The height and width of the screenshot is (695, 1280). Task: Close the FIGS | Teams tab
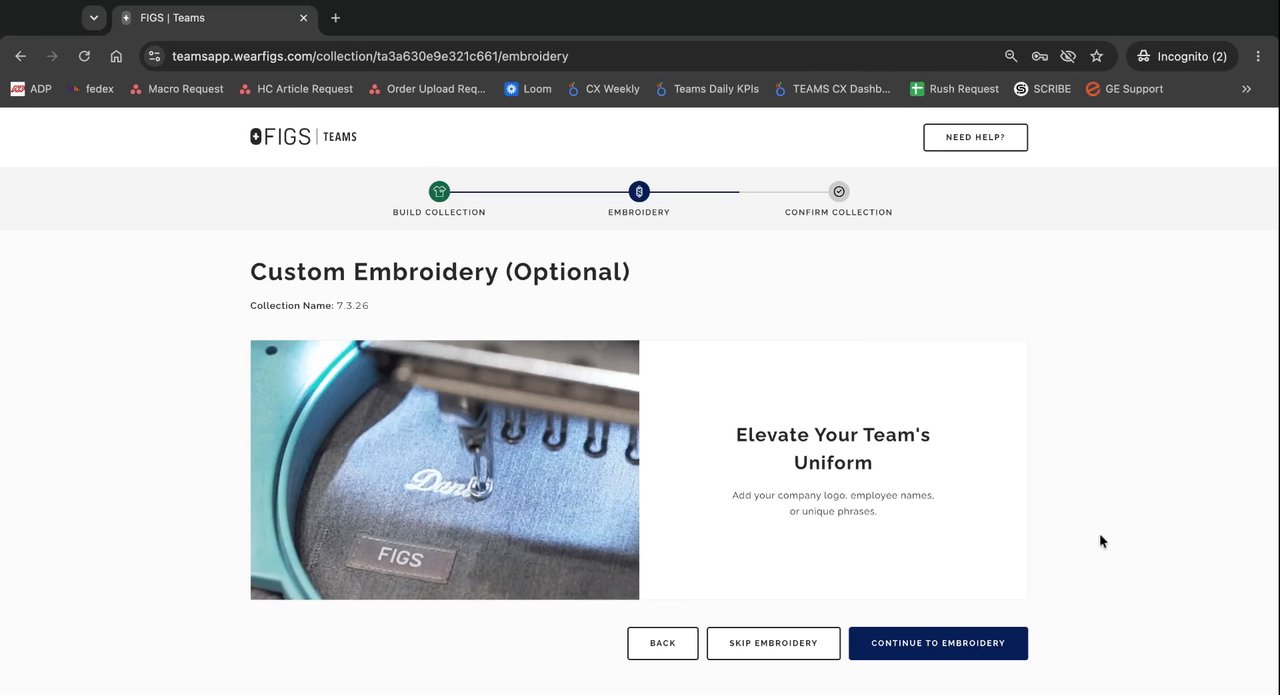(x=304, y=18)
